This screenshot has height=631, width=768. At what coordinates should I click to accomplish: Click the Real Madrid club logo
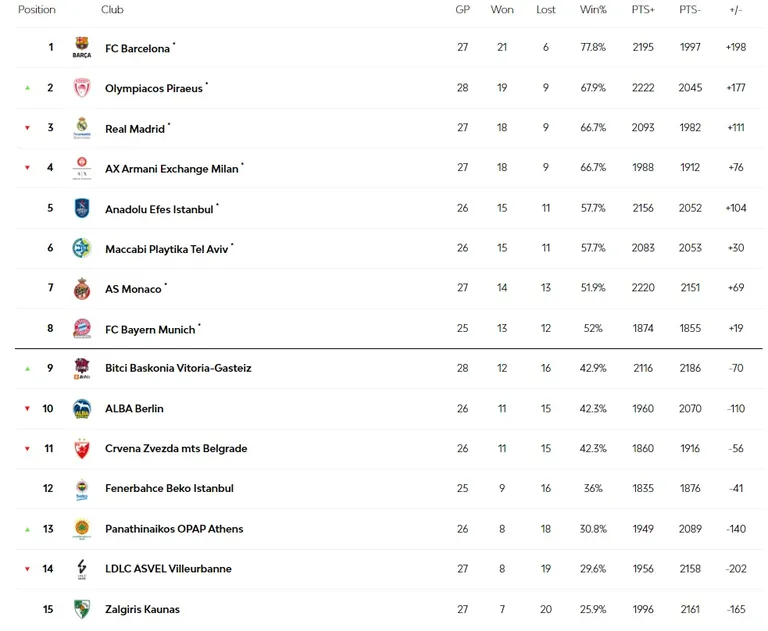(x=82, y=128)
